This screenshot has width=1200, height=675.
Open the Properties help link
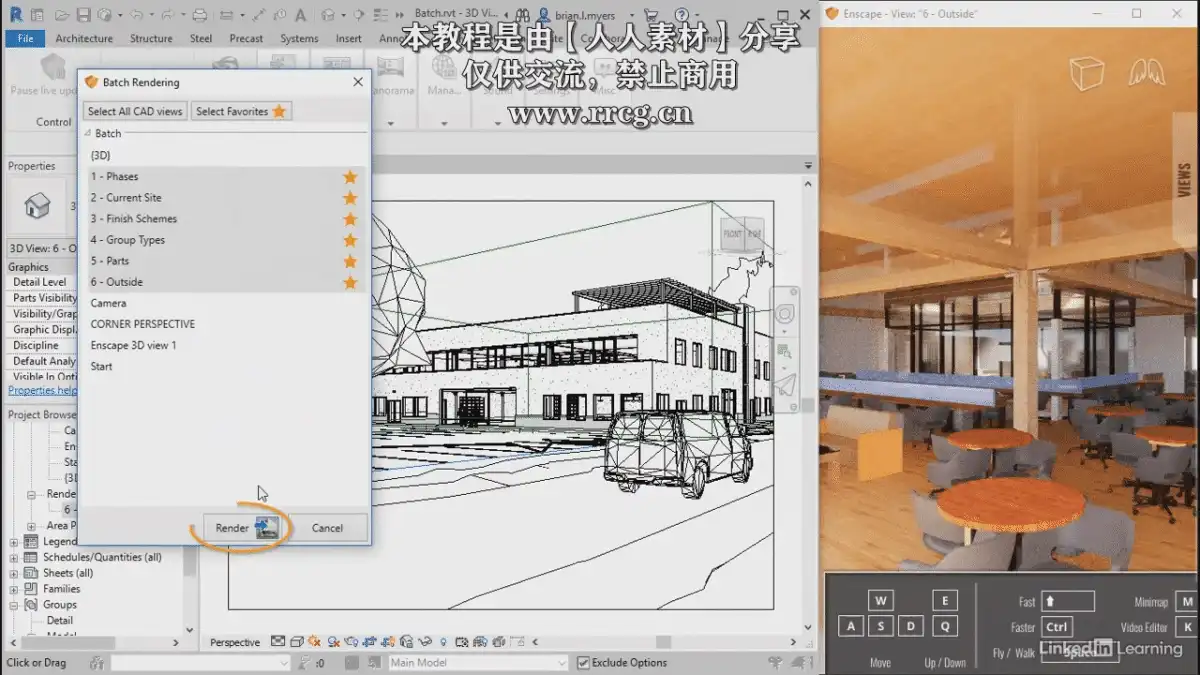point(42,391)
